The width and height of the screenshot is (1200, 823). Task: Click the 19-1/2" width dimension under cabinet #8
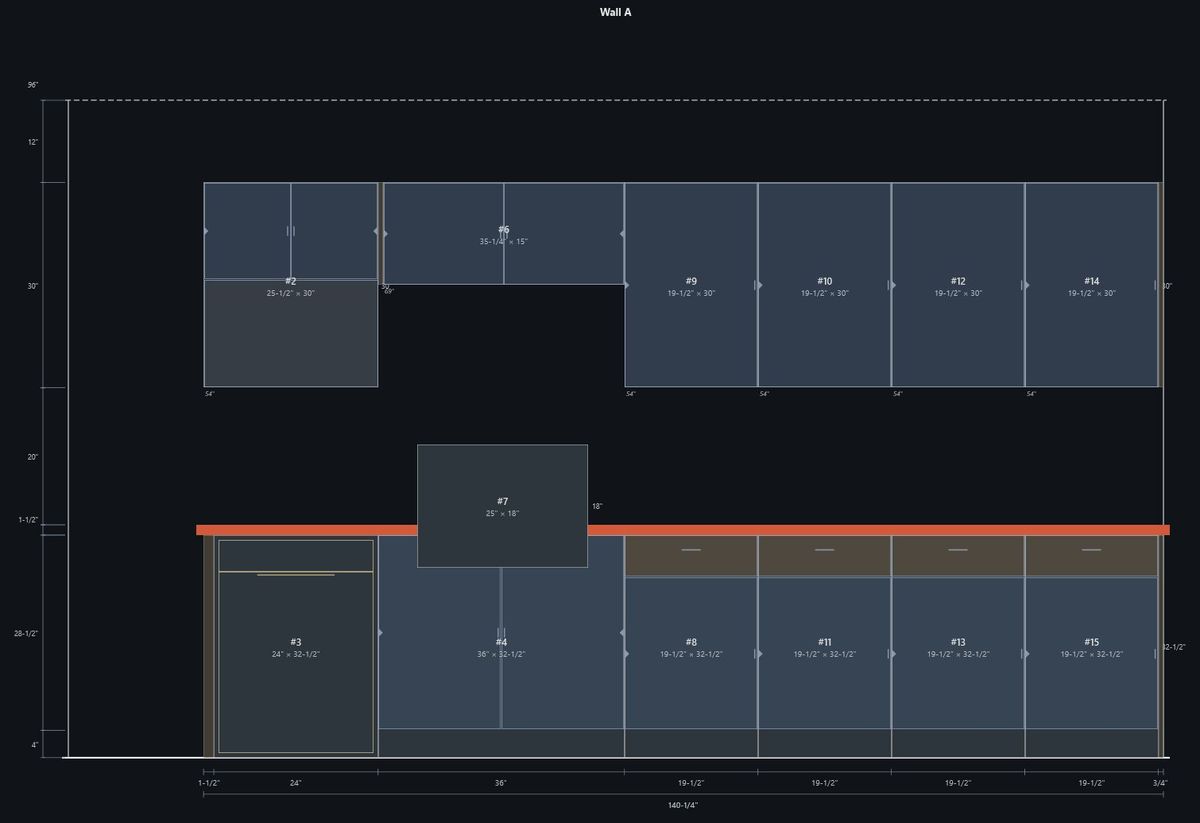point(691,783)
